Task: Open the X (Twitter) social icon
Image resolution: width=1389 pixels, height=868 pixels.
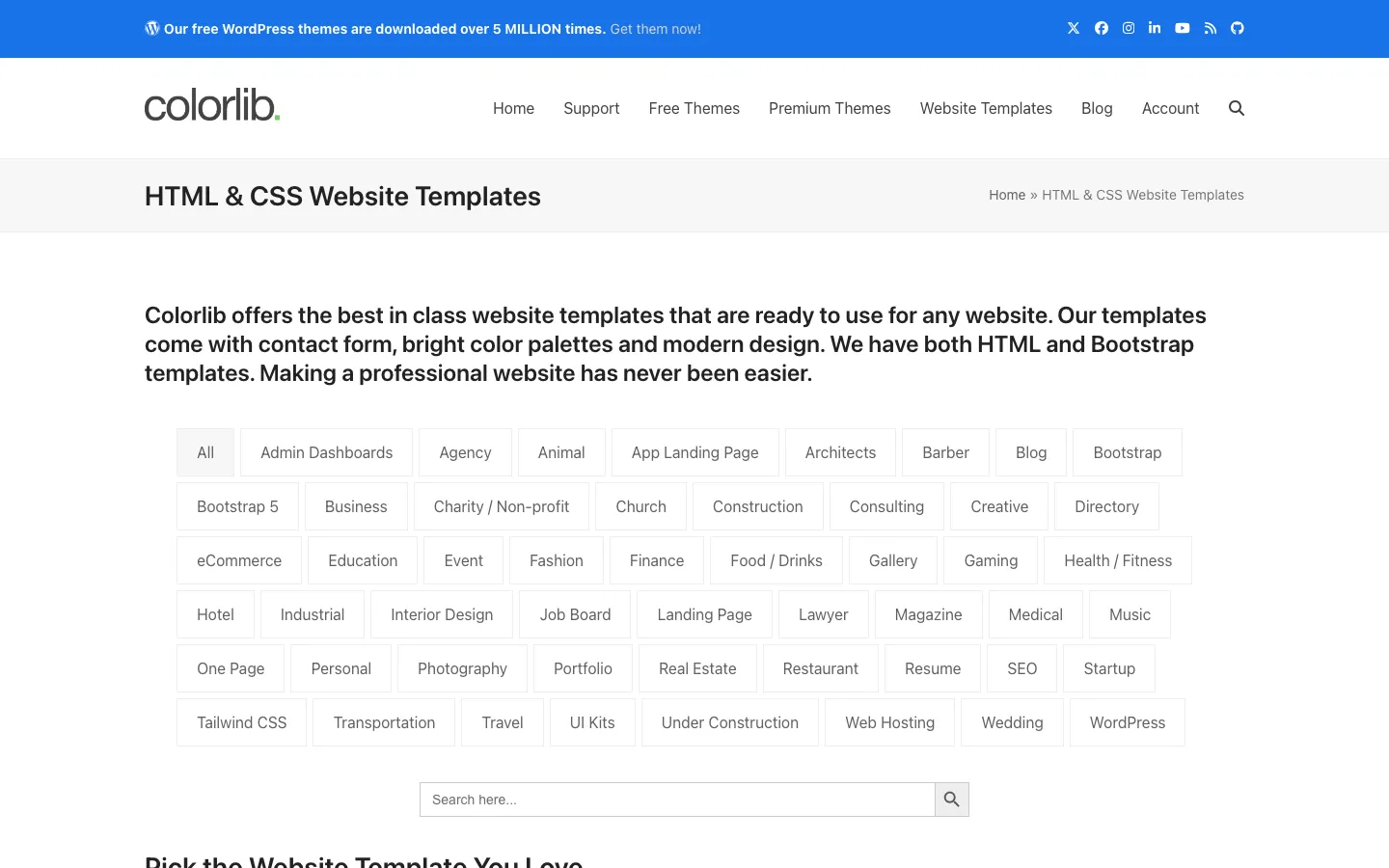Action: [x=1074, y=28]
